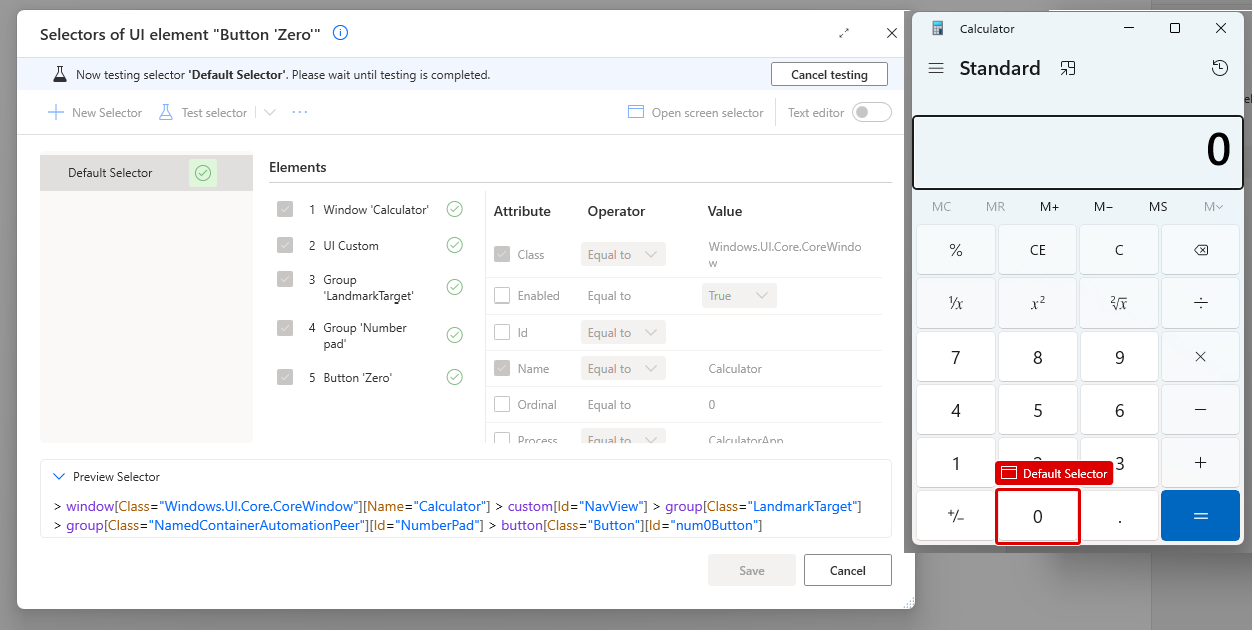1254x633 pixels.
Task: Select the UI Custom element row
Action: 372,245
